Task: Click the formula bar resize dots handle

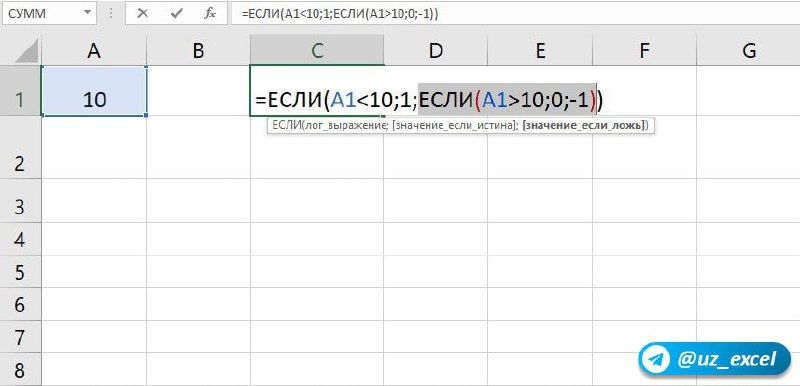Action: [x=111, y=14]
